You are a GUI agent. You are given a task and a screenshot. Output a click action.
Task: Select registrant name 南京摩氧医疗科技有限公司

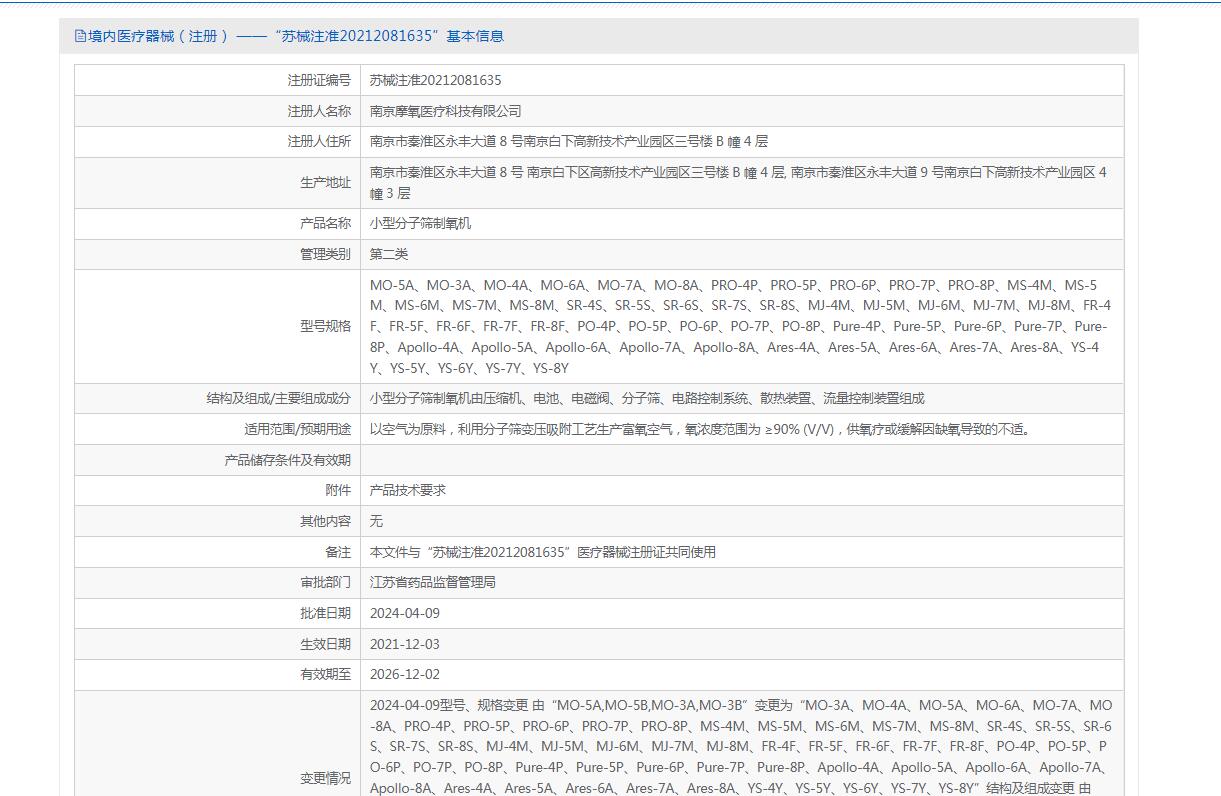pyautogui.click(x=446, y=111)
